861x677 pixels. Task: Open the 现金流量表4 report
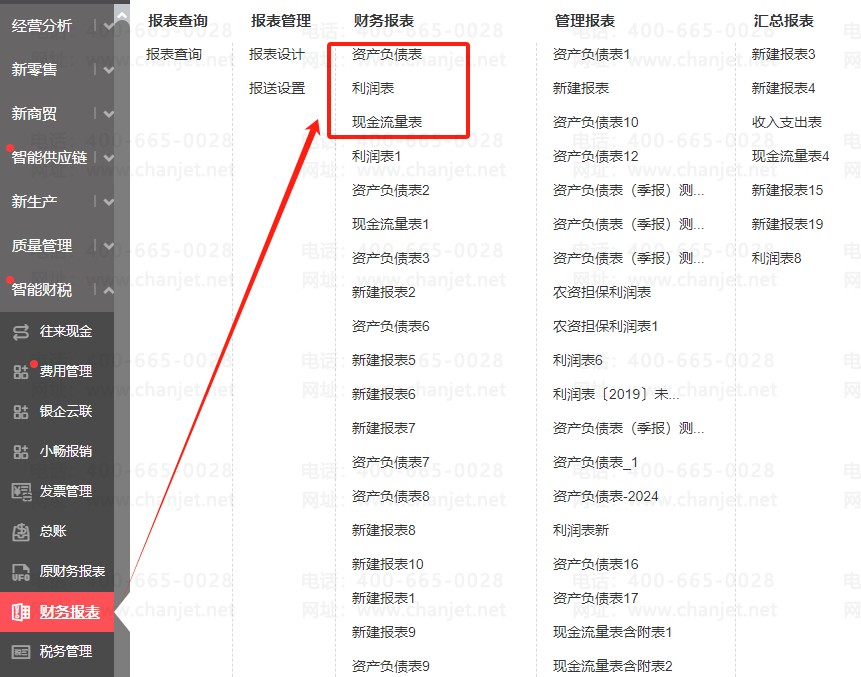tap(790, 156)
